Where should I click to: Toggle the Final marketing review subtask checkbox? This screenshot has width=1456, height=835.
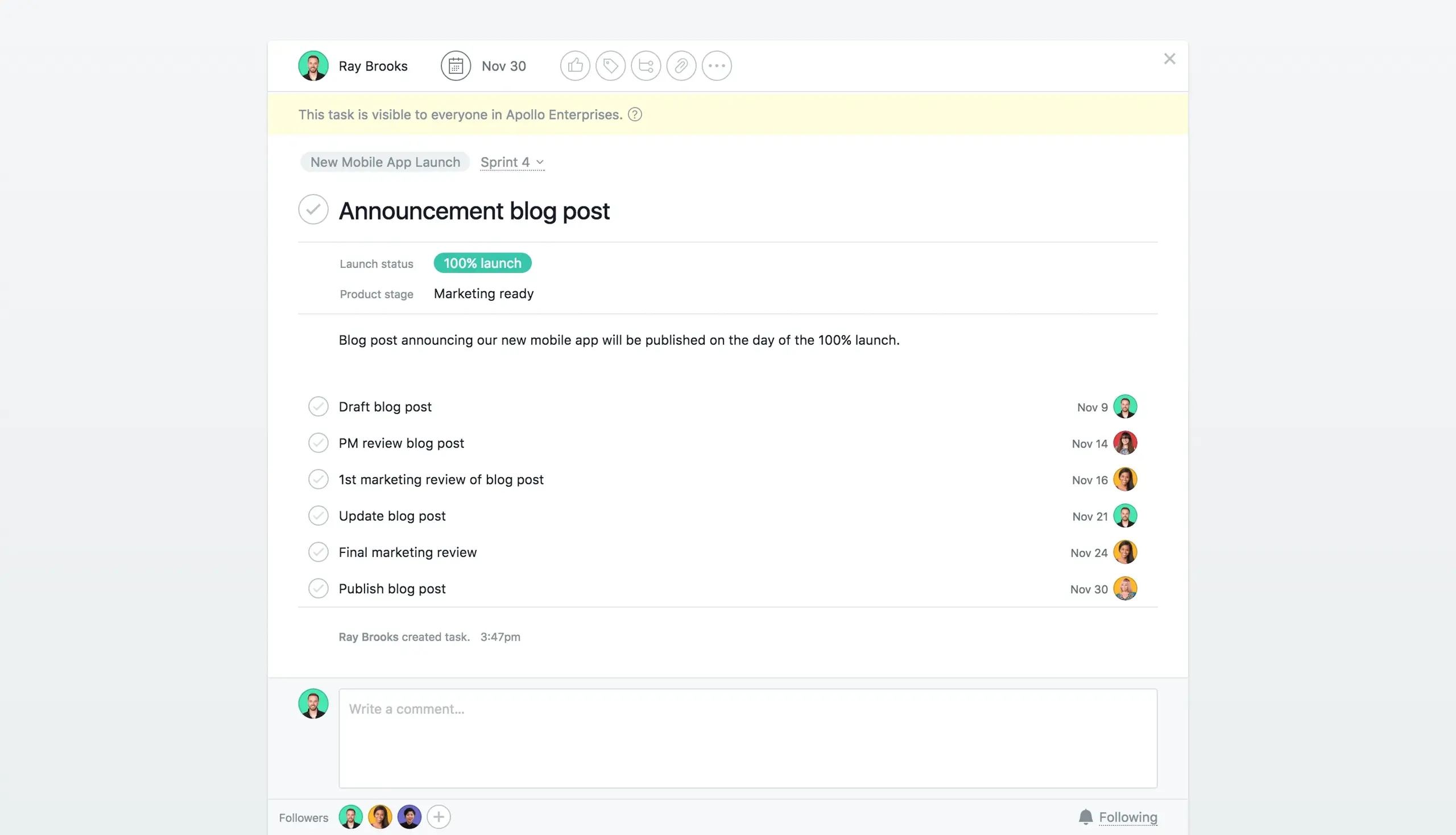pos(319,552)
